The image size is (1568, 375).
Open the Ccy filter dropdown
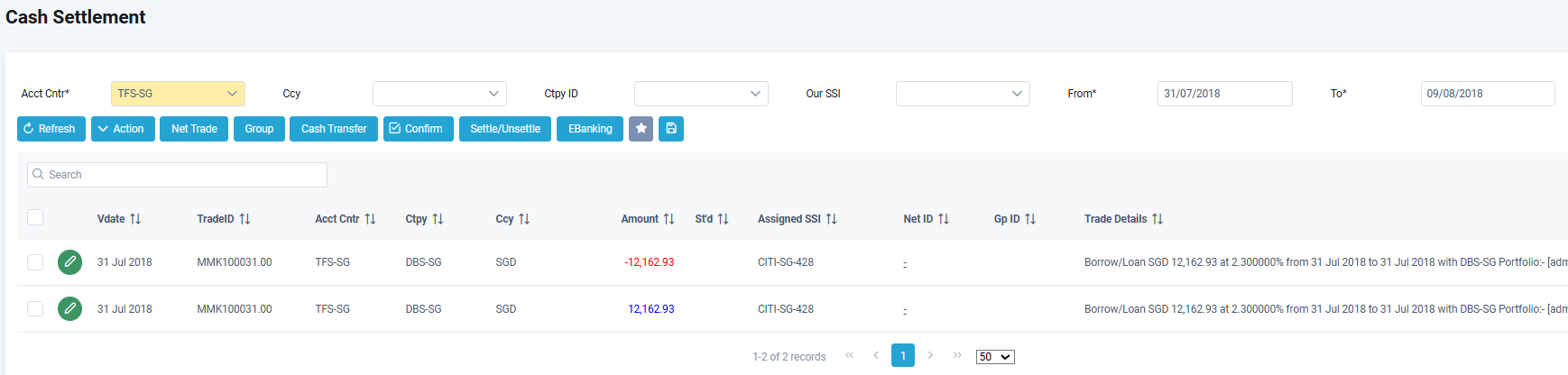click(x=439, y=94)
